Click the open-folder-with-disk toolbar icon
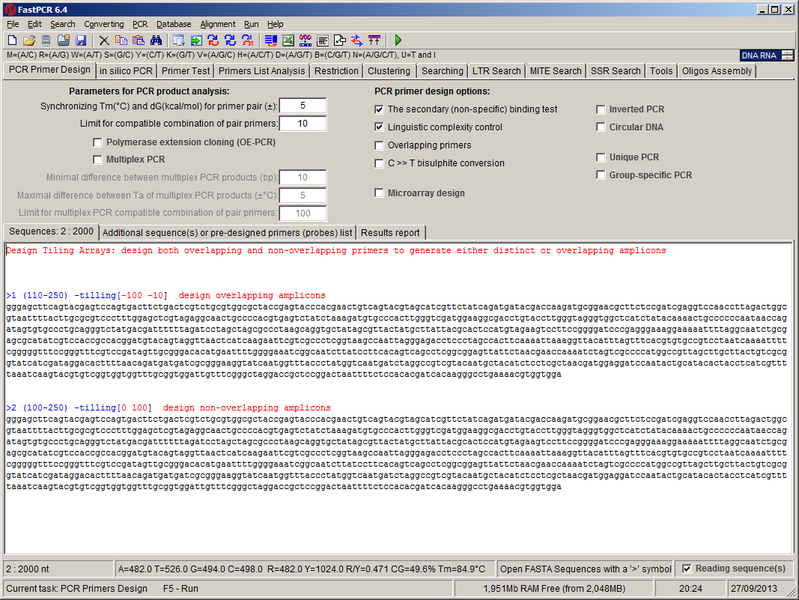Viewport: 799px width, 600px height. point(64,40)
